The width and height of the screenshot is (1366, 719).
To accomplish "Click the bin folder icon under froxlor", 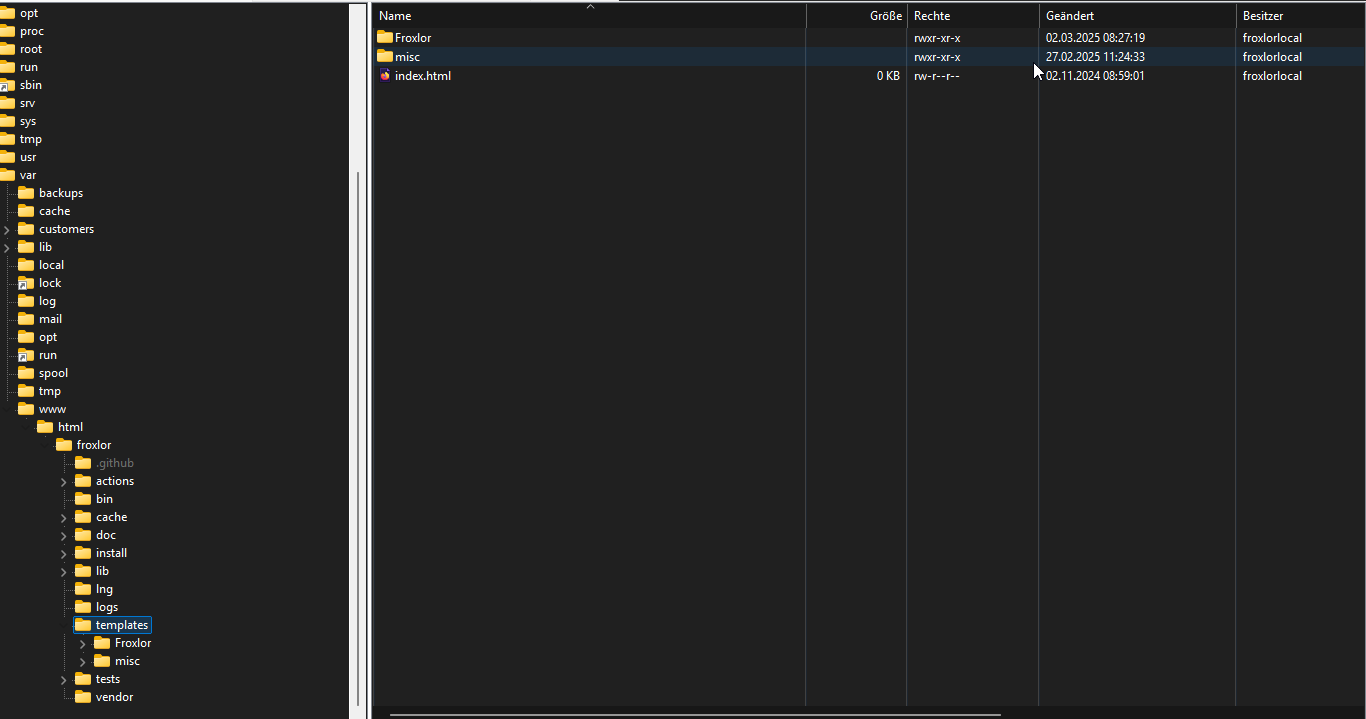I will (83, 499).
